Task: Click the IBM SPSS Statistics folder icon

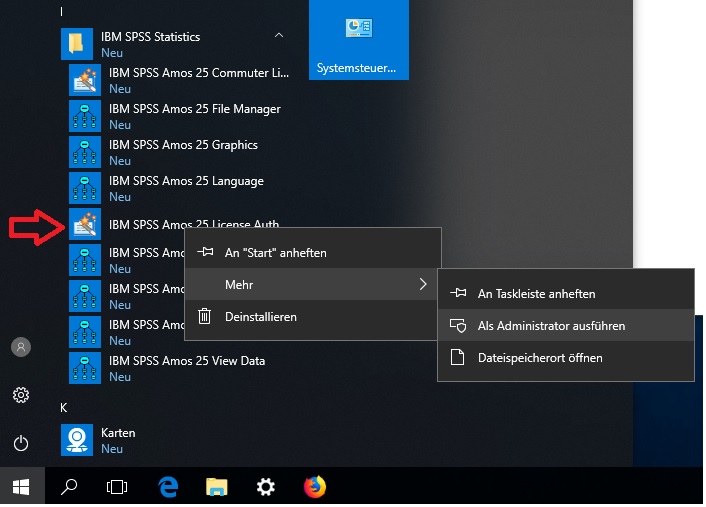Action: 77,44
